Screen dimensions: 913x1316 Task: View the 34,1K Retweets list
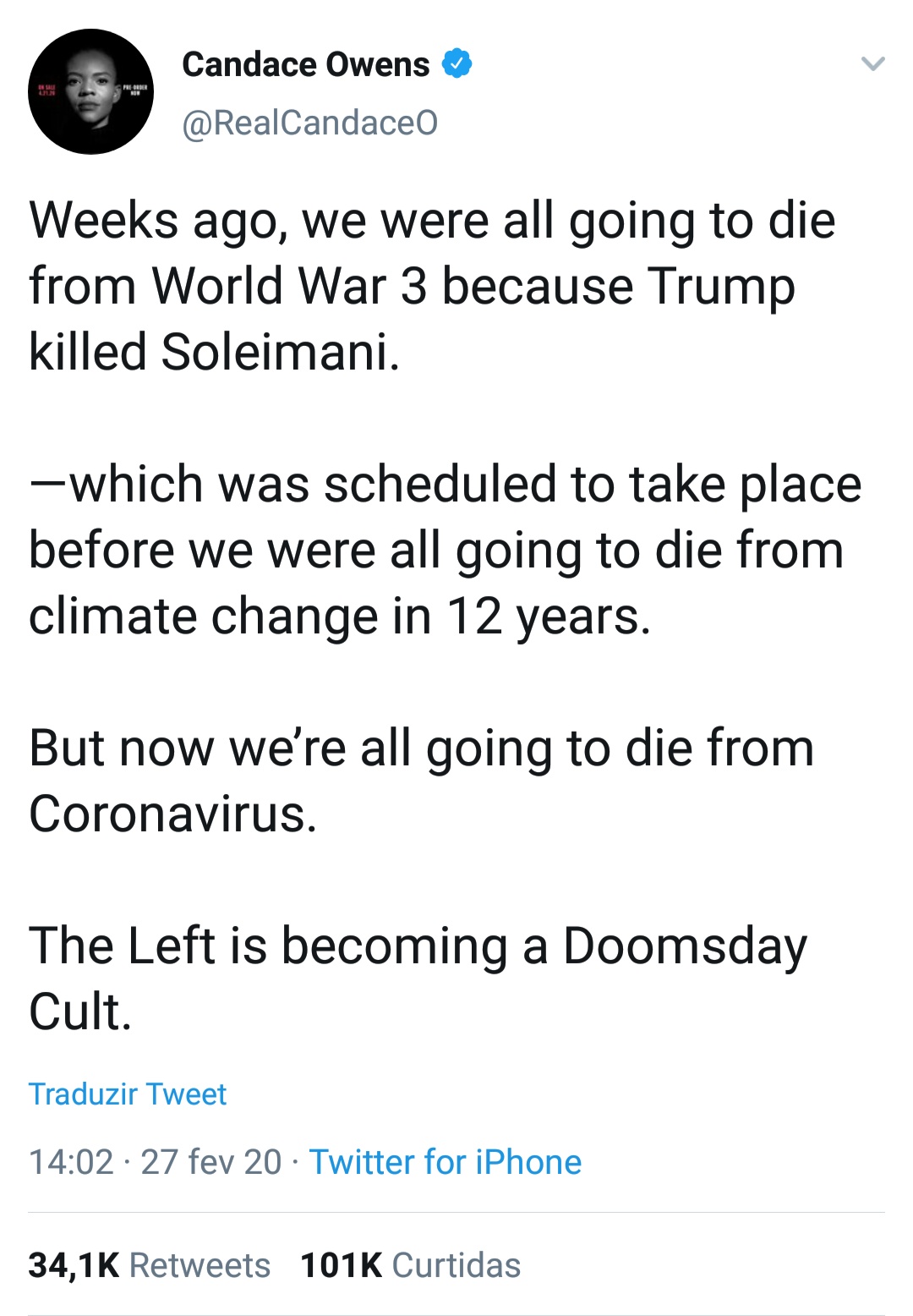150,1265
